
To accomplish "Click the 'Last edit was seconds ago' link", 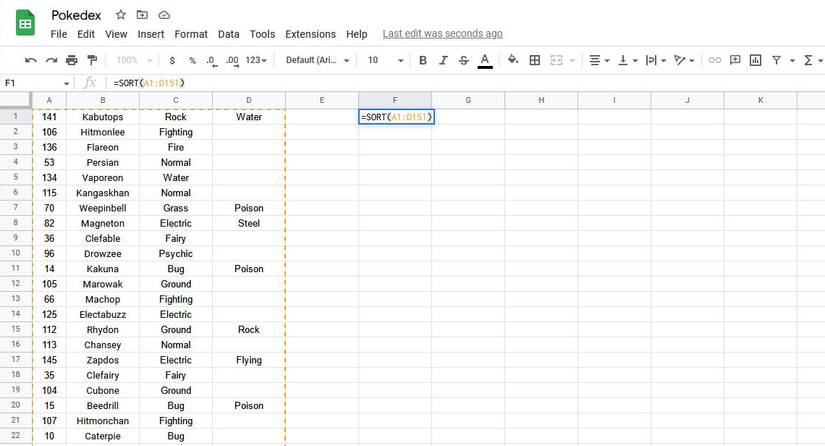I will [442, 34].
